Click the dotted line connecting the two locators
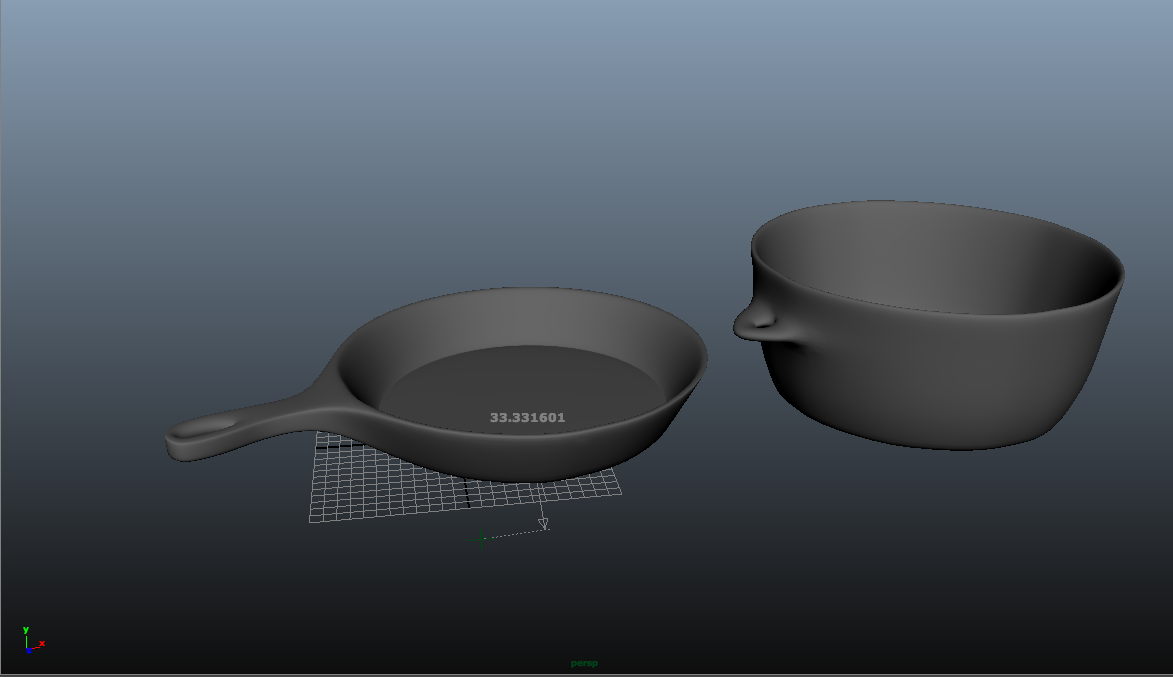This screenshot has width=1173, height=677. (515, 532)
